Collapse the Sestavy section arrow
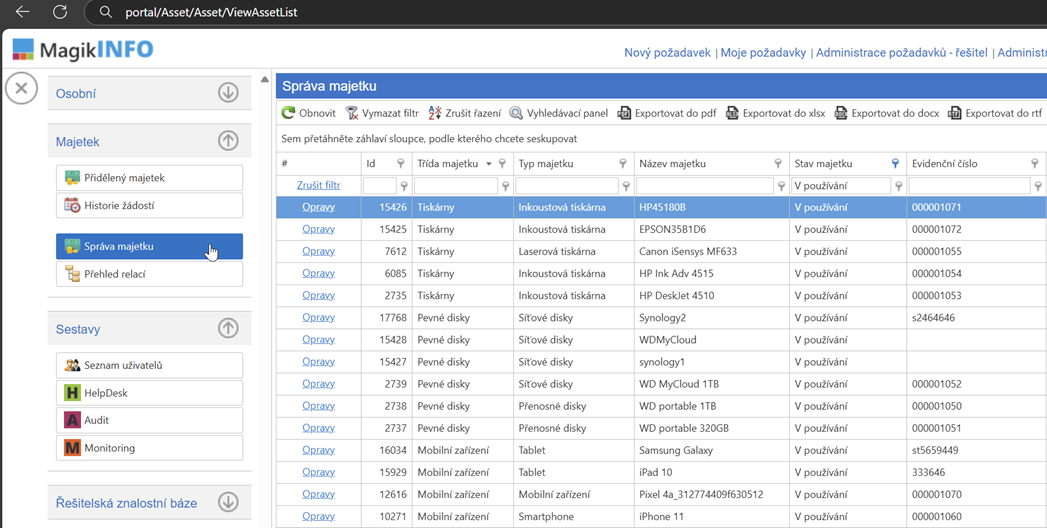The width and height of the screenshot is (1047, 528). (x=228, y=328)
